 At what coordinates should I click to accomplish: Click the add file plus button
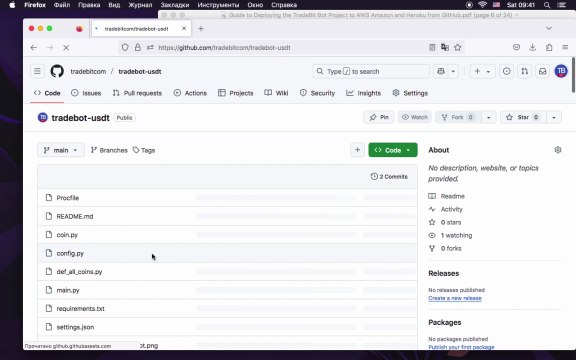click(x=357, y=150)
